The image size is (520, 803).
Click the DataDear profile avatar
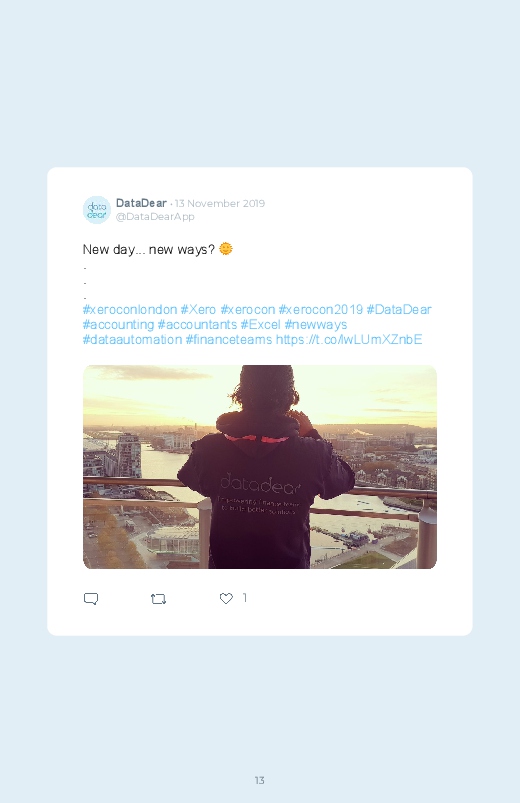[x=97, y=209]
